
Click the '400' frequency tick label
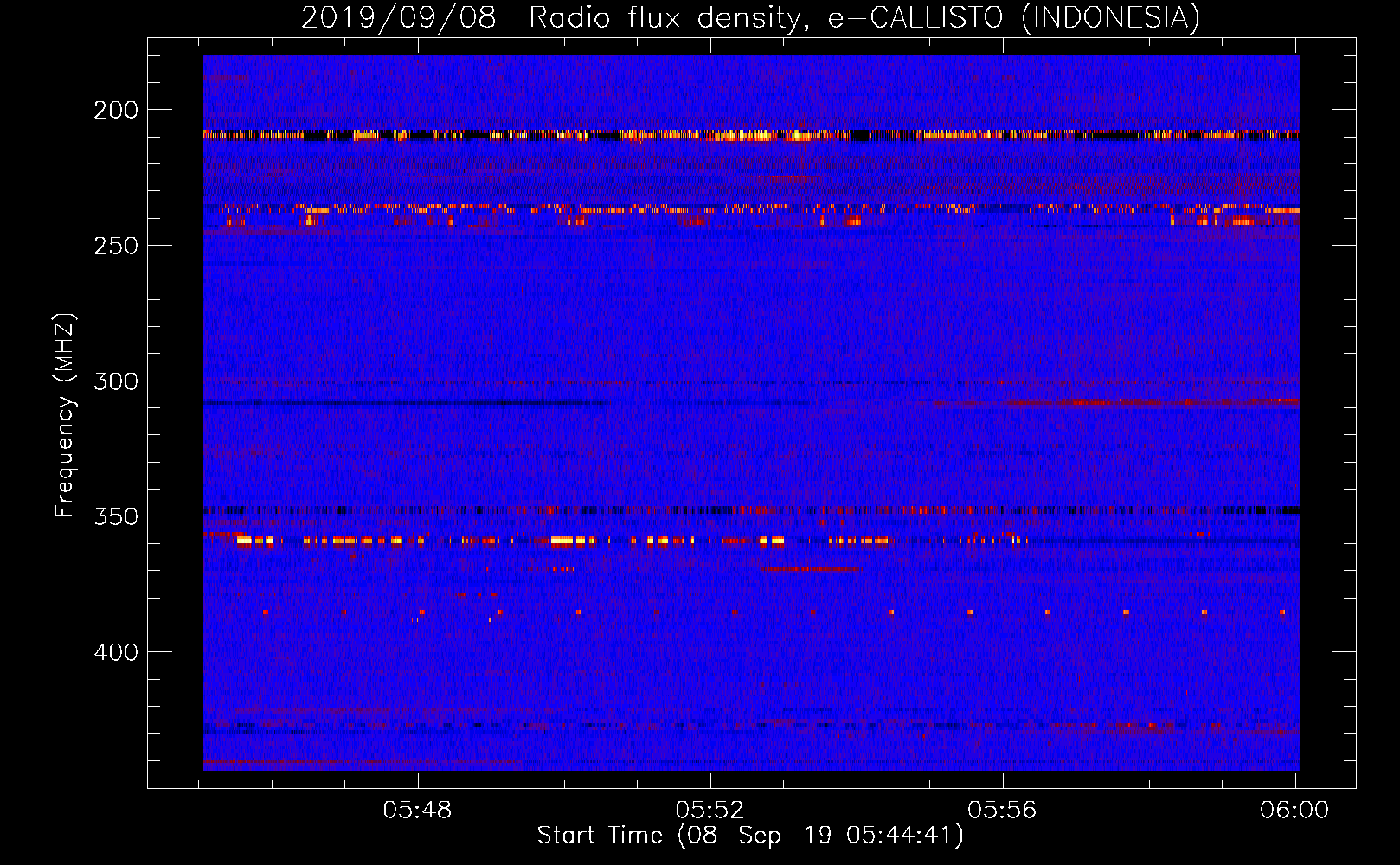116,651
